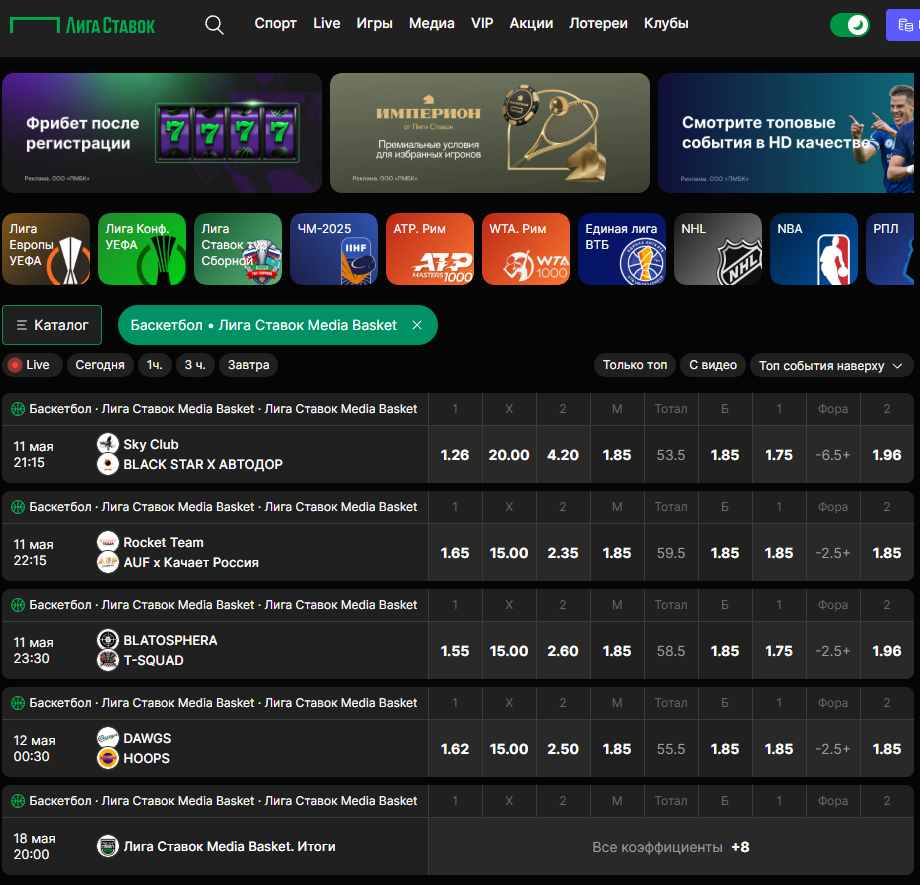Image resolution: width=920 pixels, height=885 pixels.
Task: Select total 53.5 value in Sky Club row
Action: [671, 455]
